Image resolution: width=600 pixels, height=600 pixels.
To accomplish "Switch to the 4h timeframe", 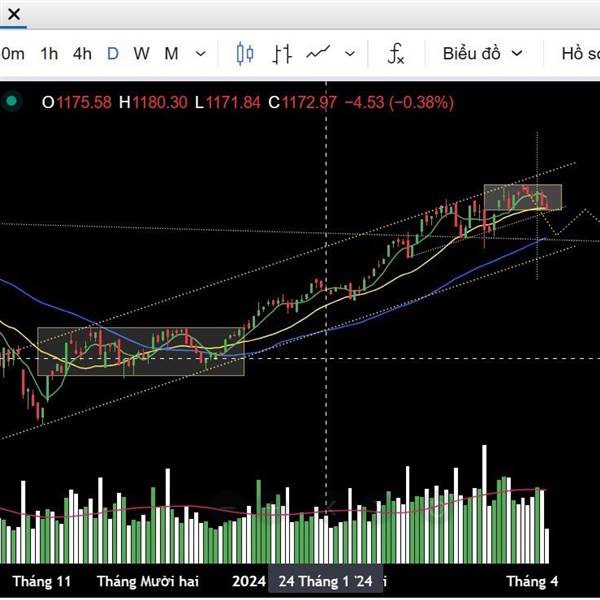I will point(82,54).
